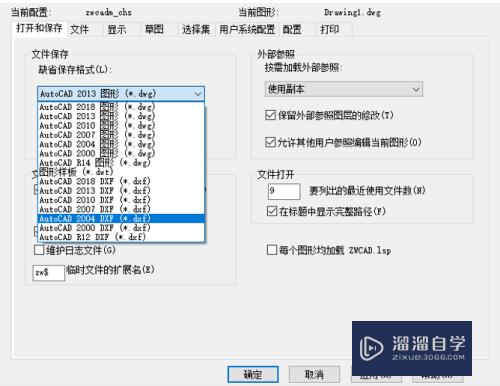This screenshot has width=500, height=386.
Task: Toggle 允许其他用户参照编辑当前图形 checkbox
Action: tap(270, 142)
